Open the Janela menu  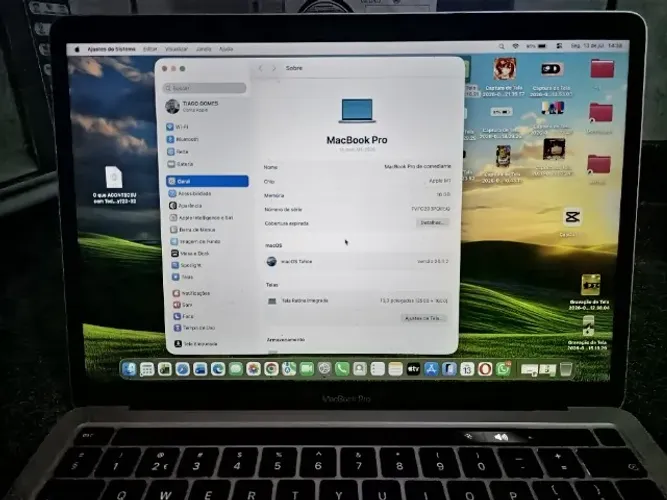[203, 49]
